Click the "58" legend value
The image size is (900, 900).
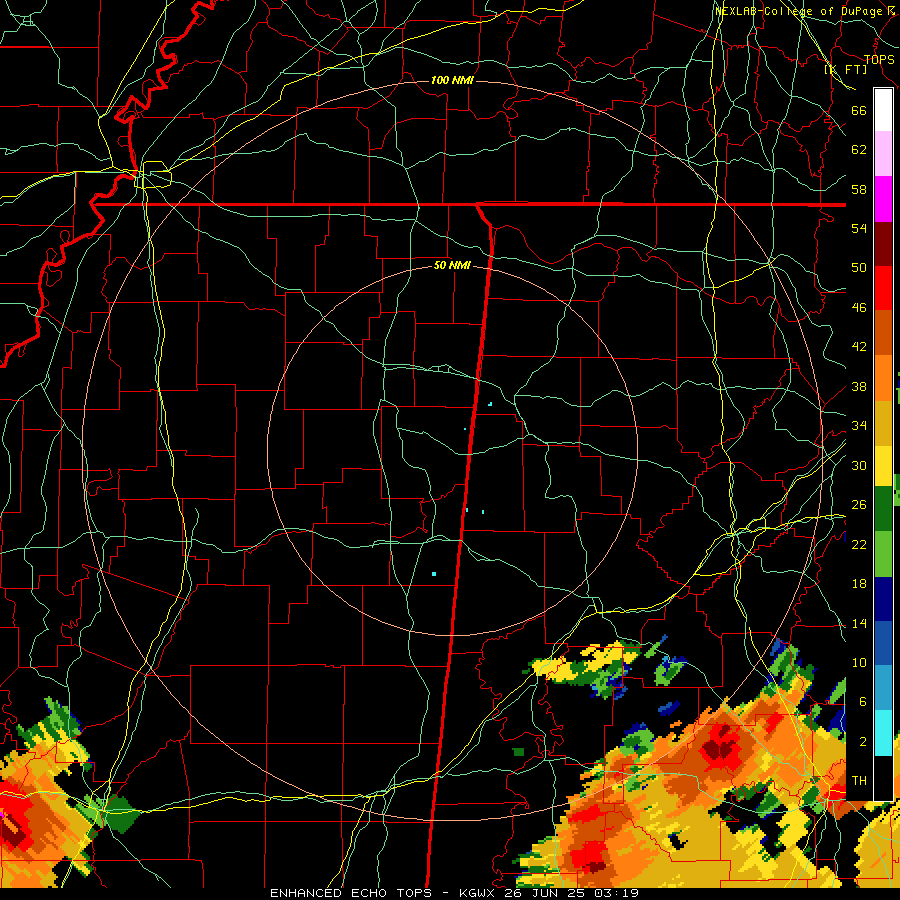tap(859, 189)
